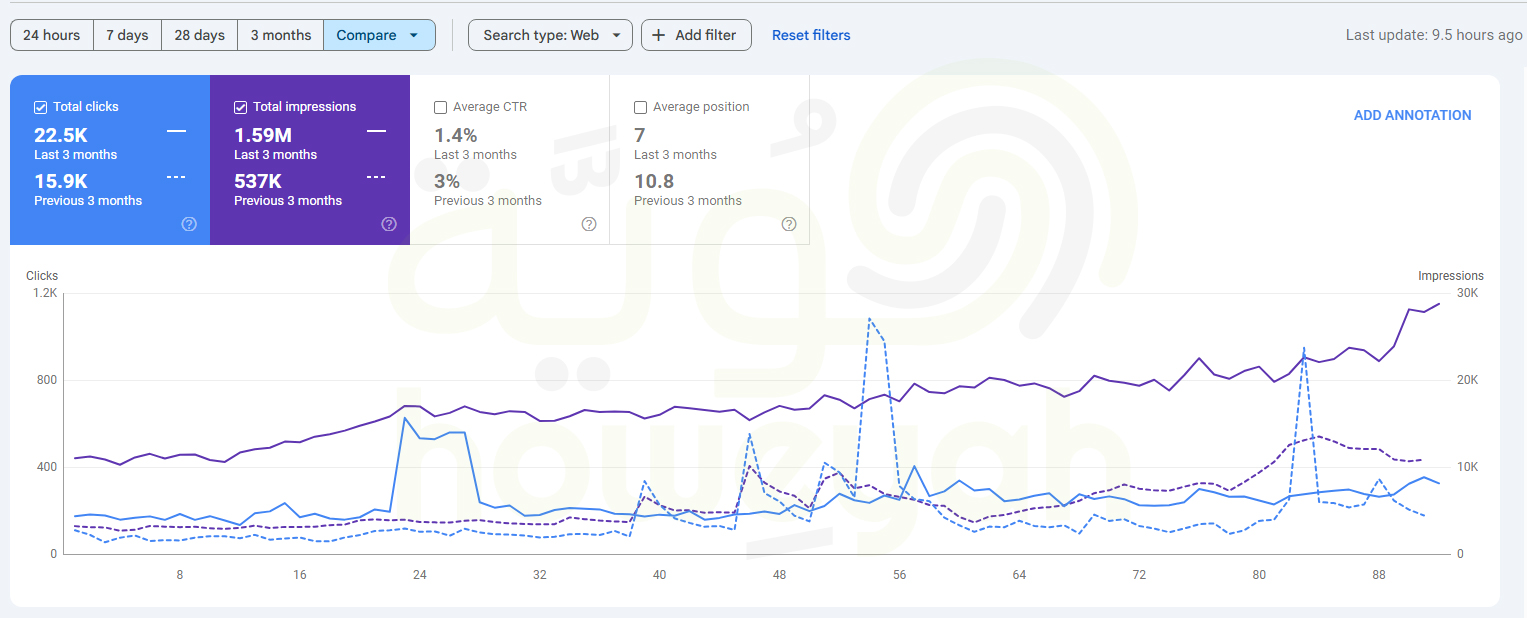Image resolution: width=1527 pixels, height=618 pixels.
Task: Uncheck the Total clicks checkbox
Action: [x=41, y=107]
